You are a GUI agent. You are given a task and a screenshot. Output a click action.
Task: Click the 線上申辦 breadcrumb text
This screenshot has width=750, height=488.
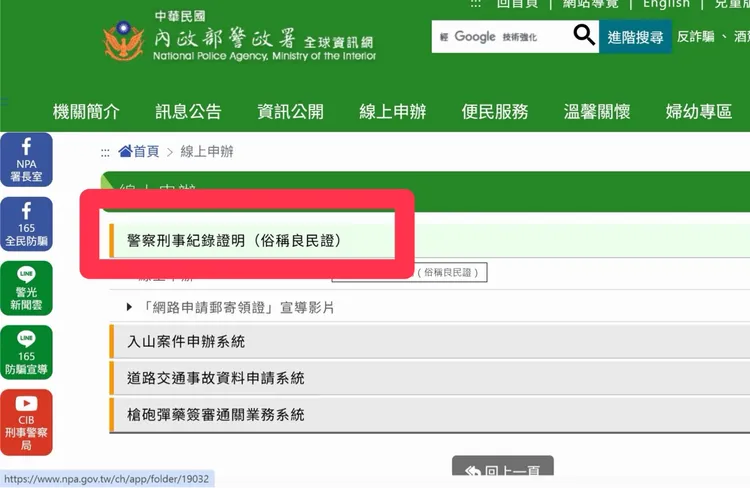[x=207, y=151]
